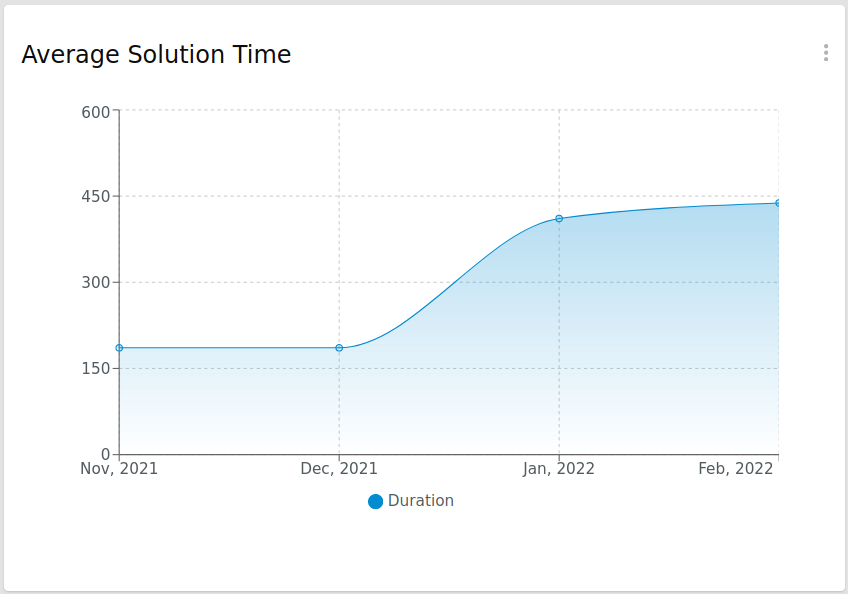Select the Jan 2022 data point marker
The height and width of the screenshot is (594, 848).
559,218
